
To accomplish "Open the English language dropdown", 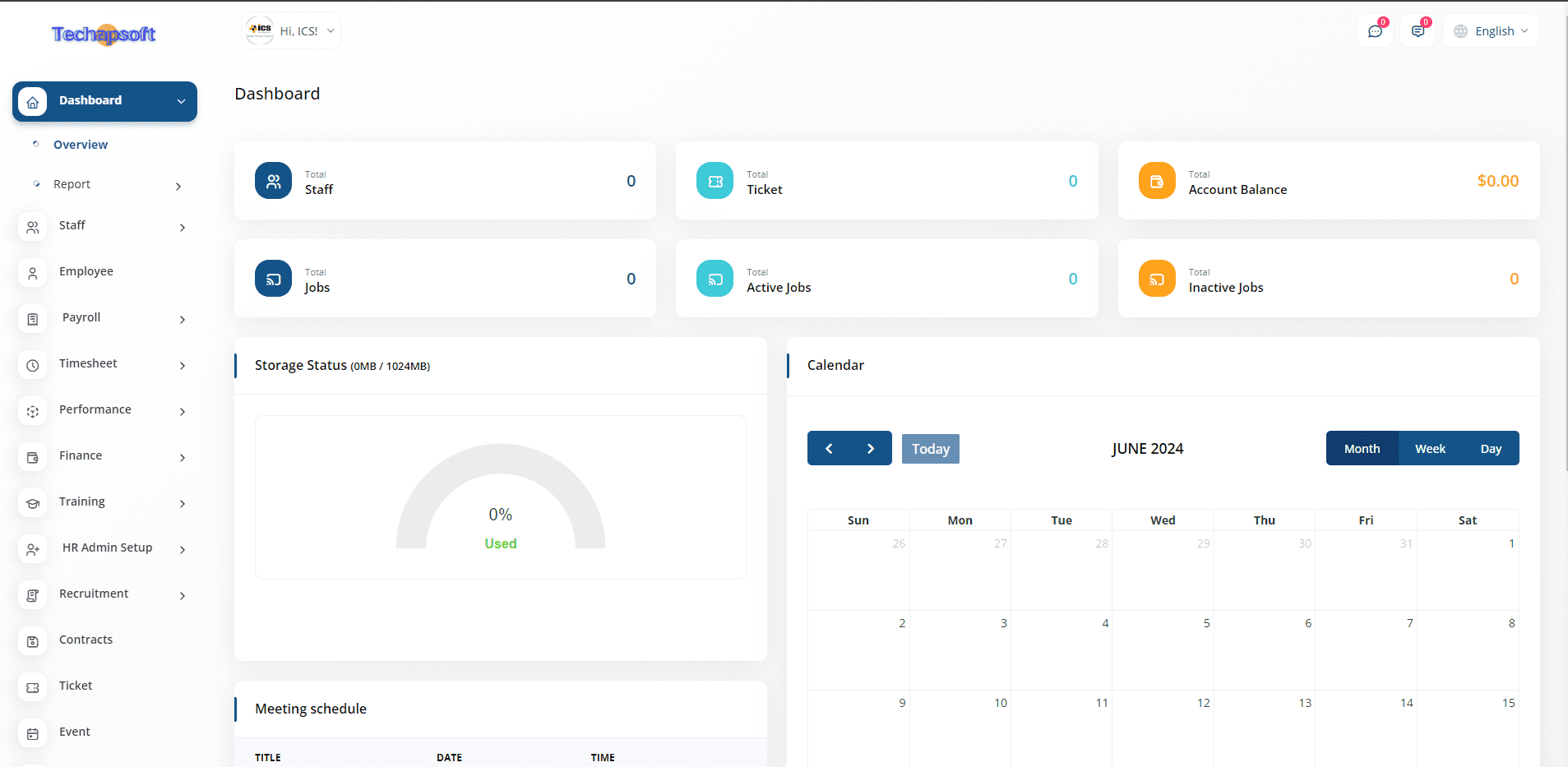I will click(1492, 31).
